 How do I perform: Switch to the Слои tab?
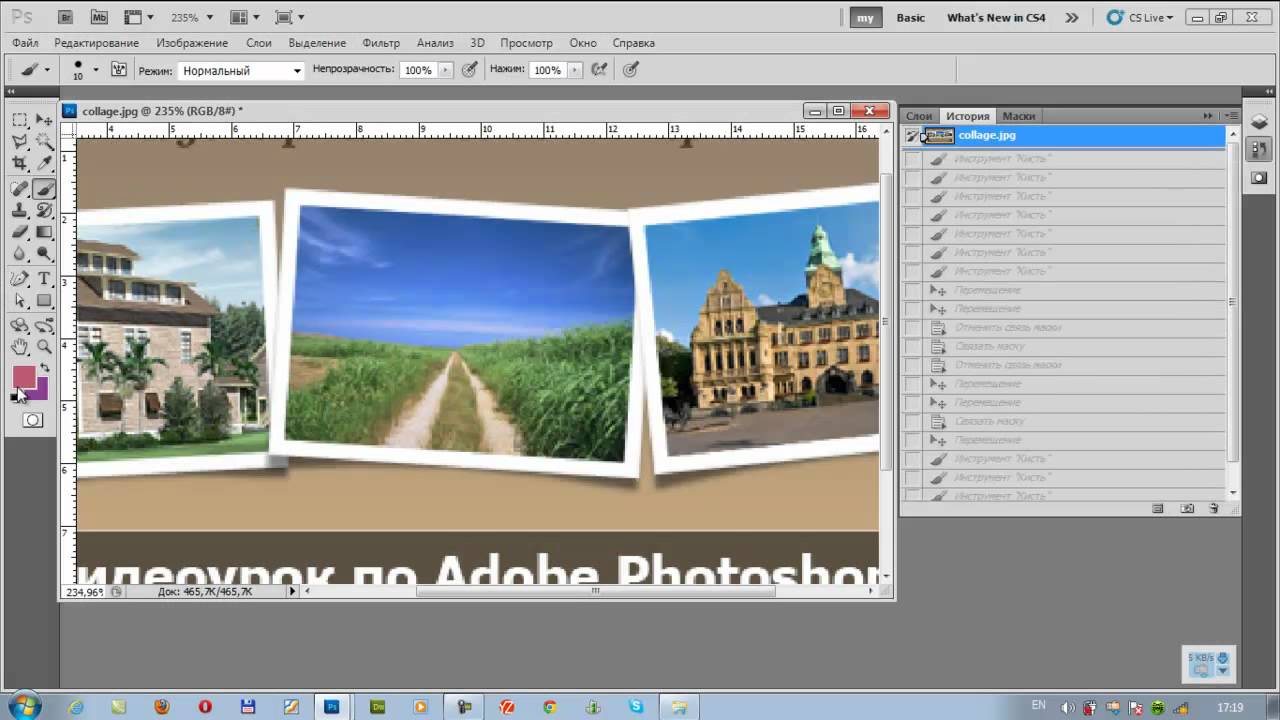coord(919,116)
